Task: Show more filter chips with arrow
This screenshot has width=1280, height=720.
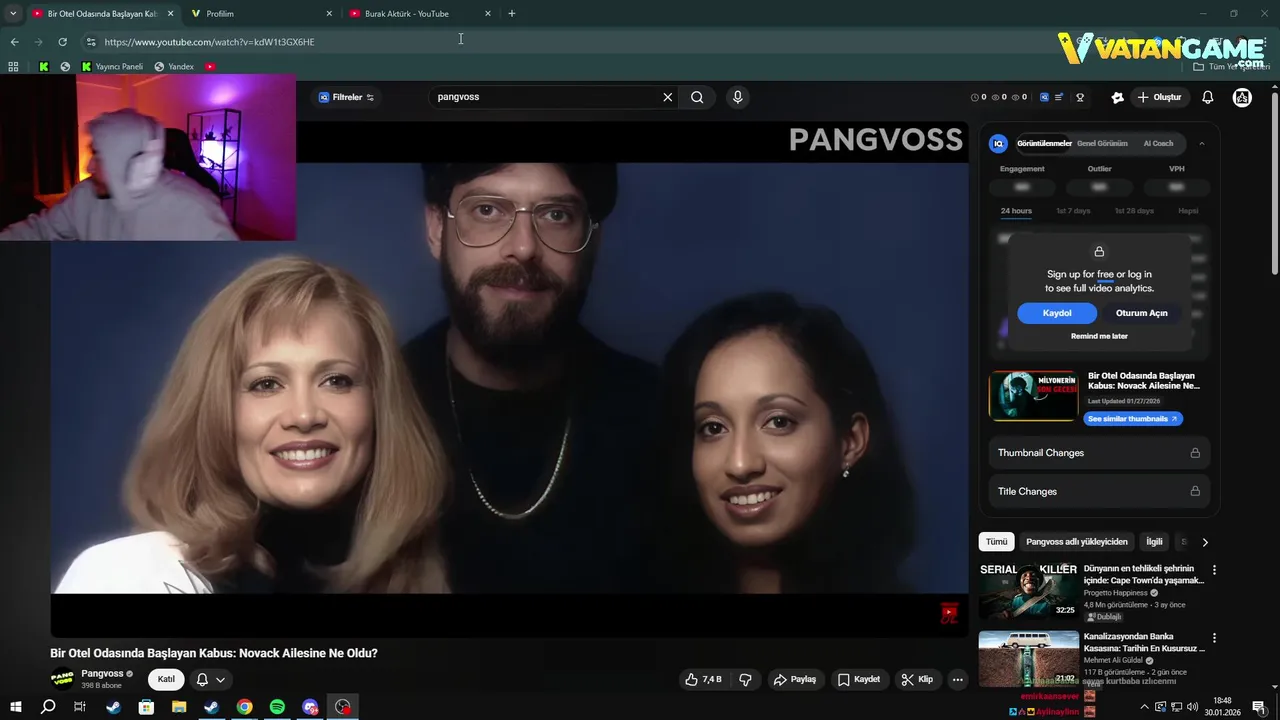Action: [1205, 542]
